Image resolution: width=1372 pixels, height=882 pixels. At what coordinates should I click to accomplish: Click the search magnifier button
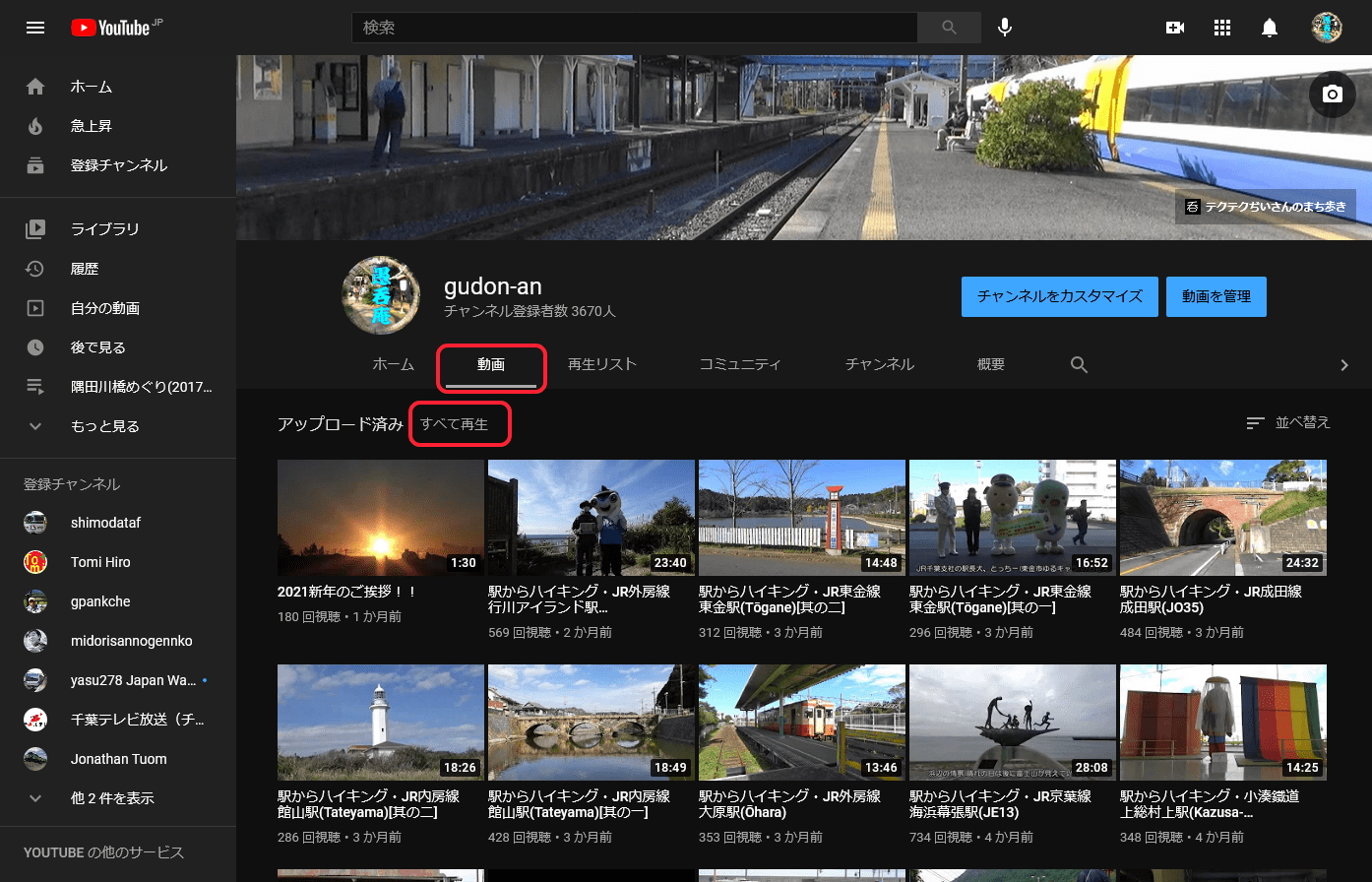coord(949,28)
